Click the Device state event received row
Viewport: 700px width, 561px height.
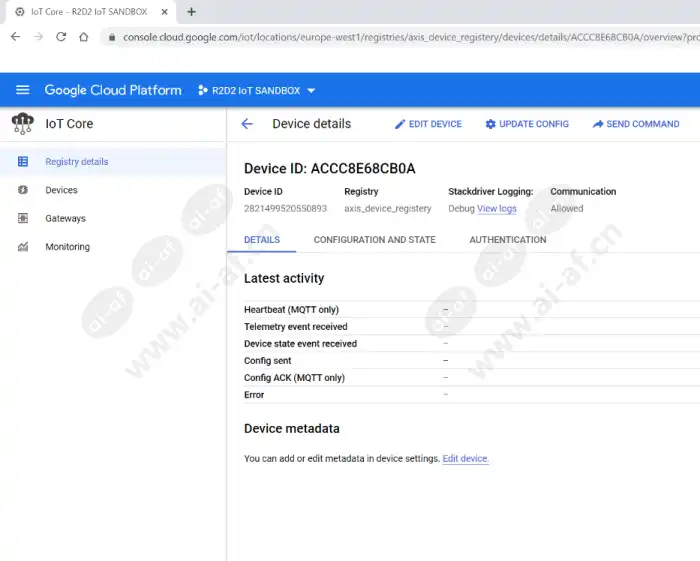472,344
